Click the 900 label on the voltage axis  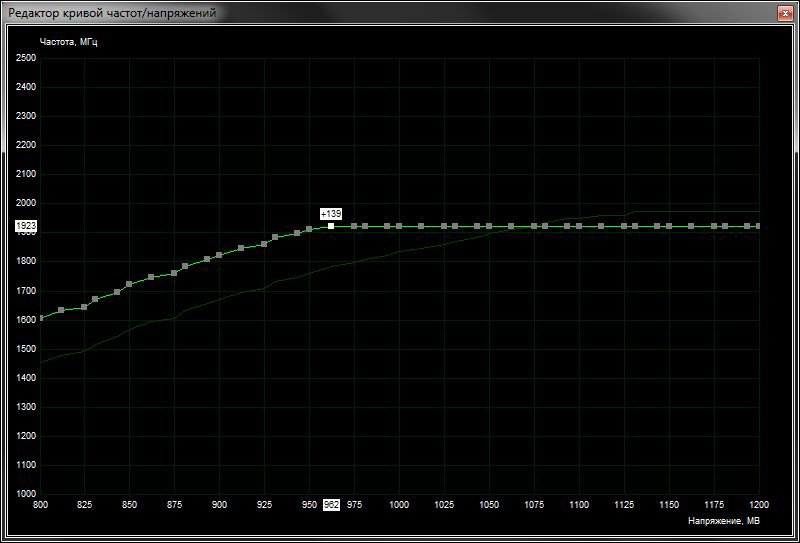tap(219, 504)
